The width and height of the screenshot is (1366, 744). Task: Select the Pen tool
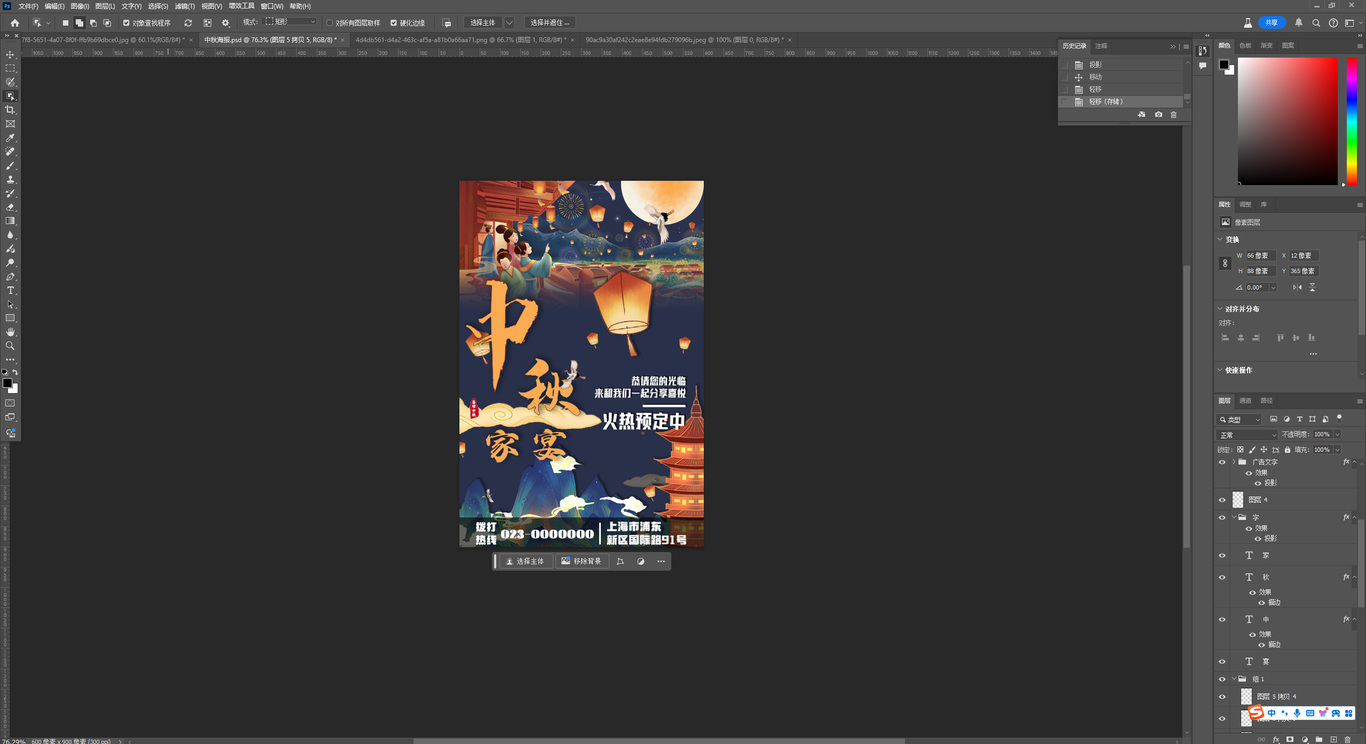coord(10,276)
